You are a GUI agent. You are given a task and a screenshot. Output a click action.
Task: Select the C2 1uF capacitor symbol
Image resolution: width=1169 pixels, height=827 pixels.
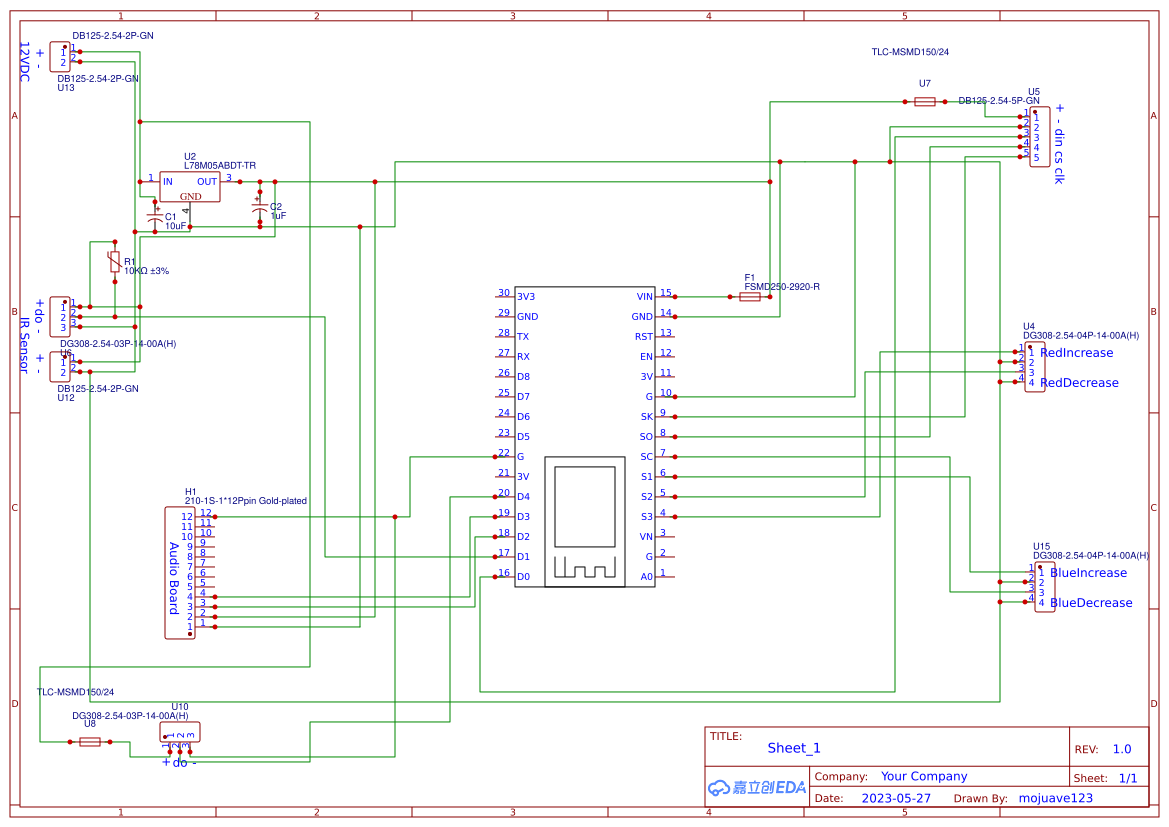pos(259,210)
